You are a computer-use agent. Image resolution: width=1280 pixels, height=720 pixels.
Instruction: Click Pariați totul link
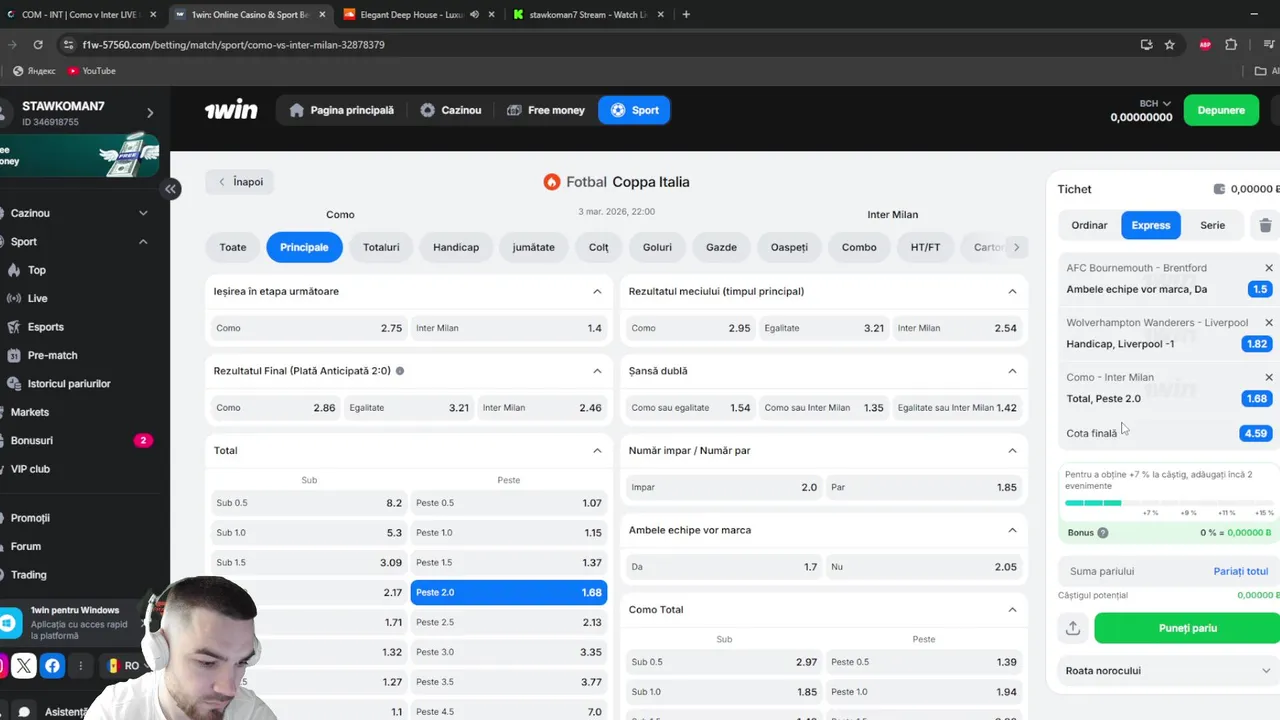click(1241, 571)
